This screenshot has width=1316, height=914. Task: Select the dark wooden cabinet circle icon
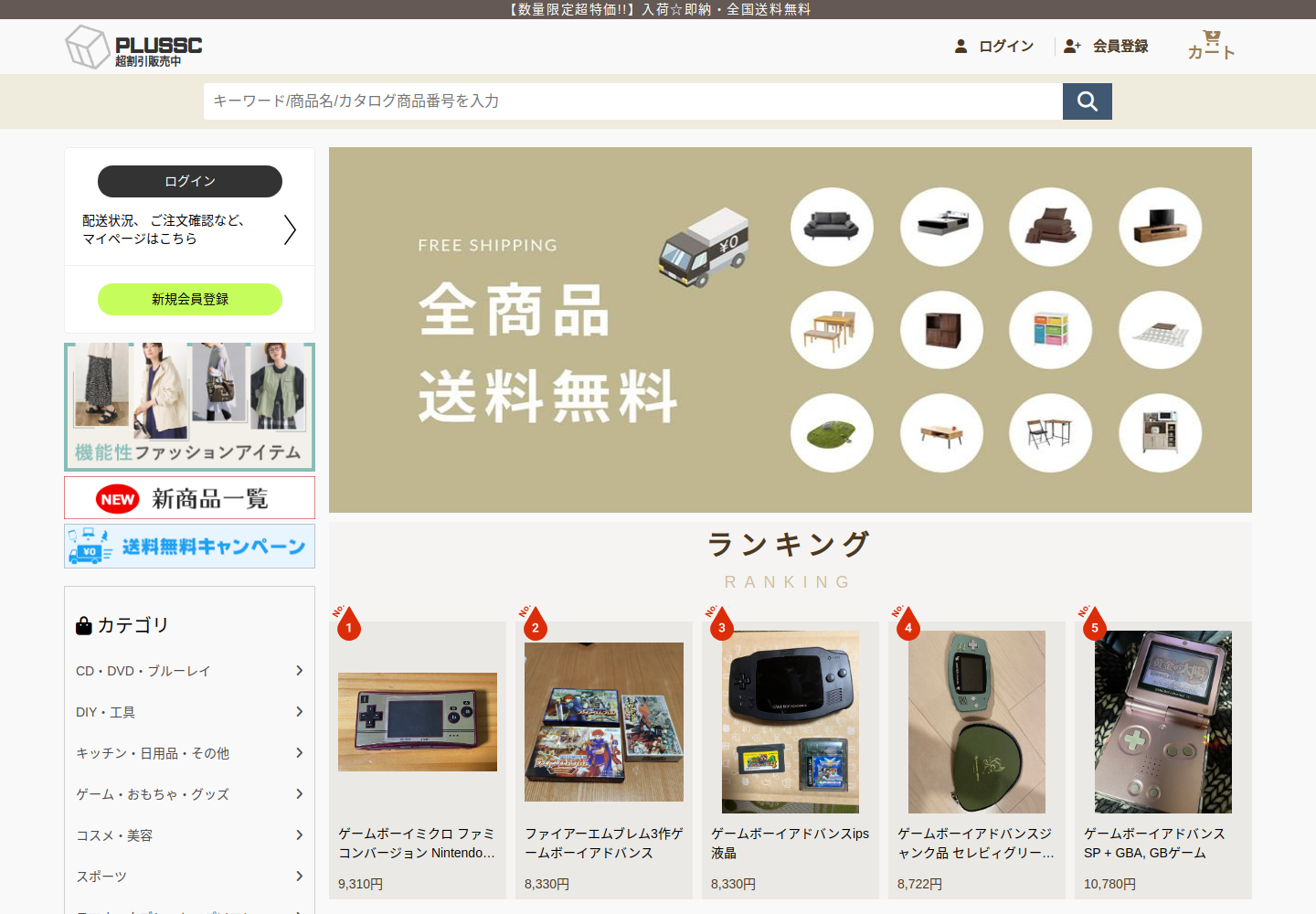point(941,330)
